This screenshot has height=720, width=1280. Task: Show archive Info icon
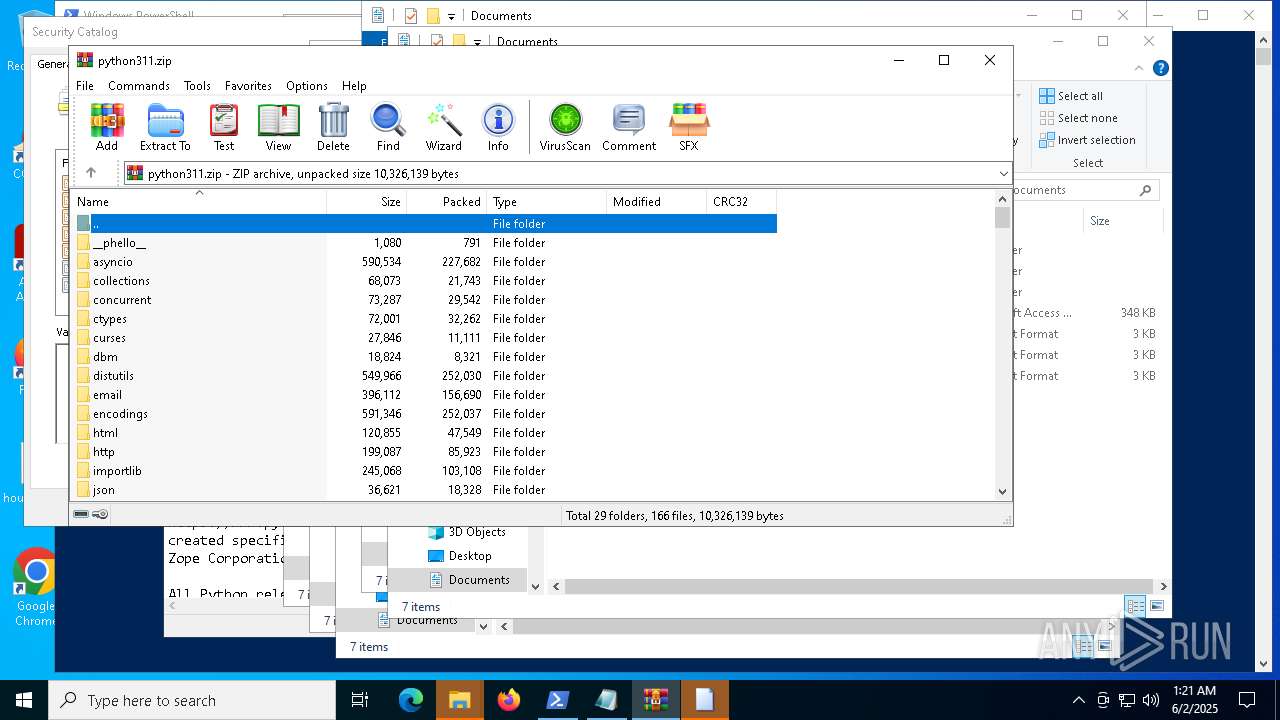498,127
